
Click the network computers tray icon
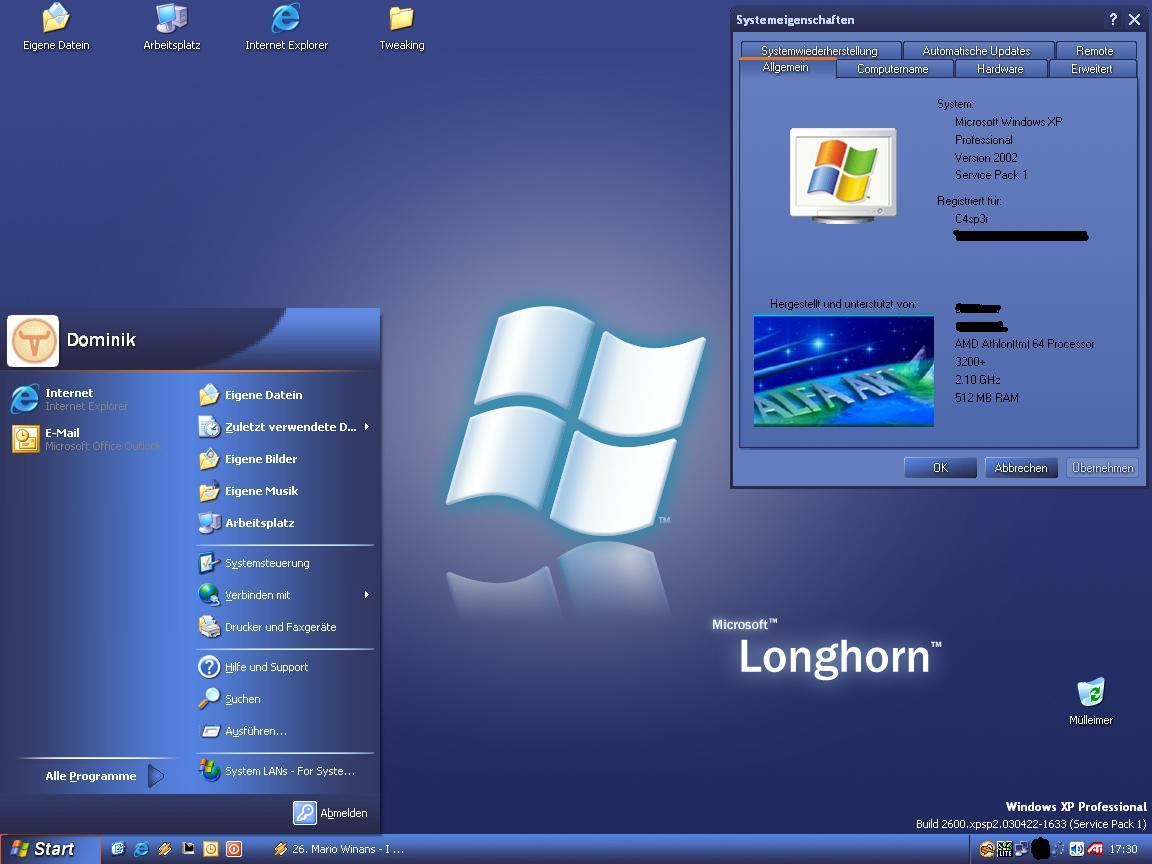(x=1021, y=849)
